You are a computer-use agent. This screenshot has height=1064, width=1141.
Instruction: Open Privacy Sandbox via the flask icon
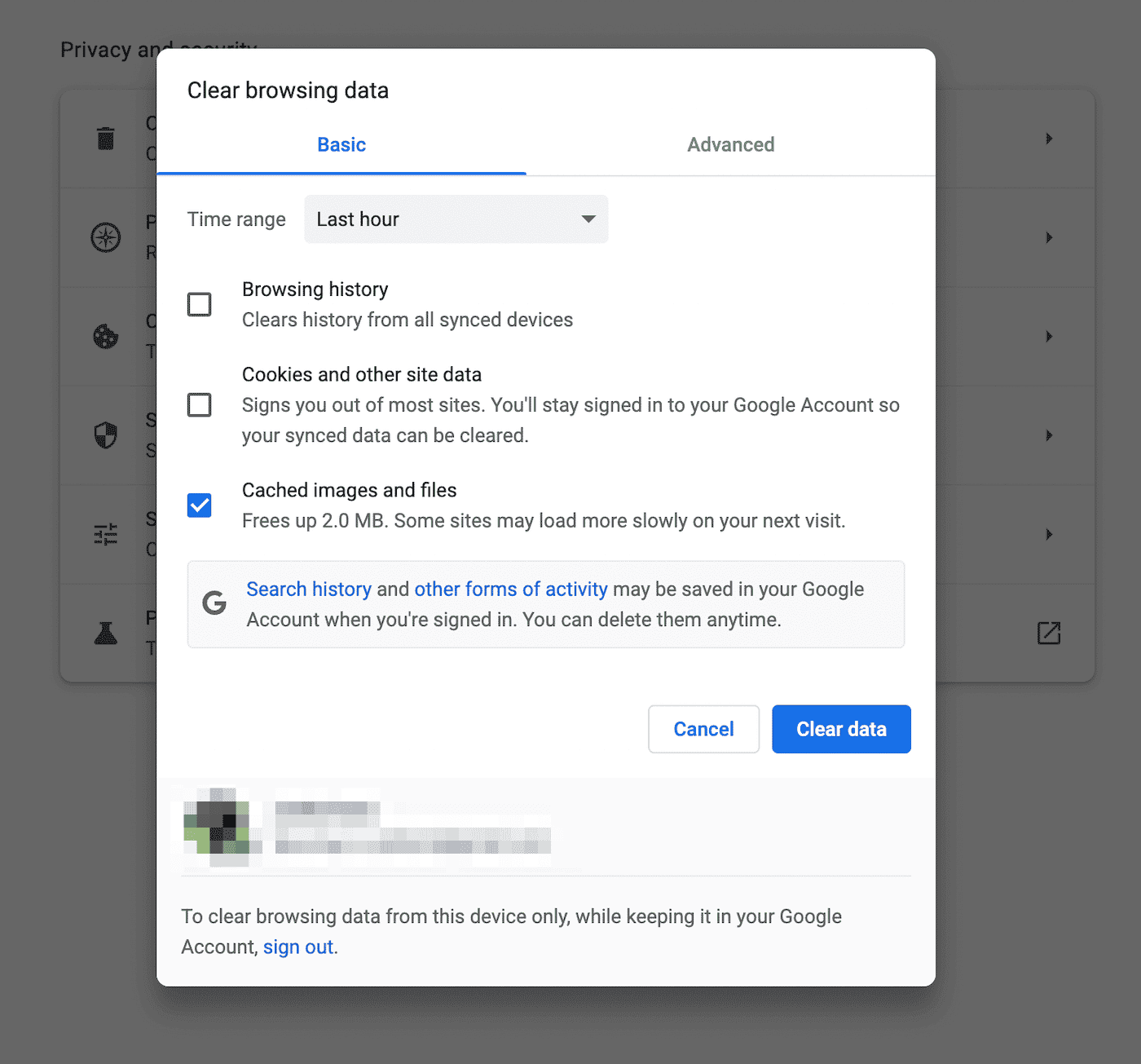click(x=105, y=632)
